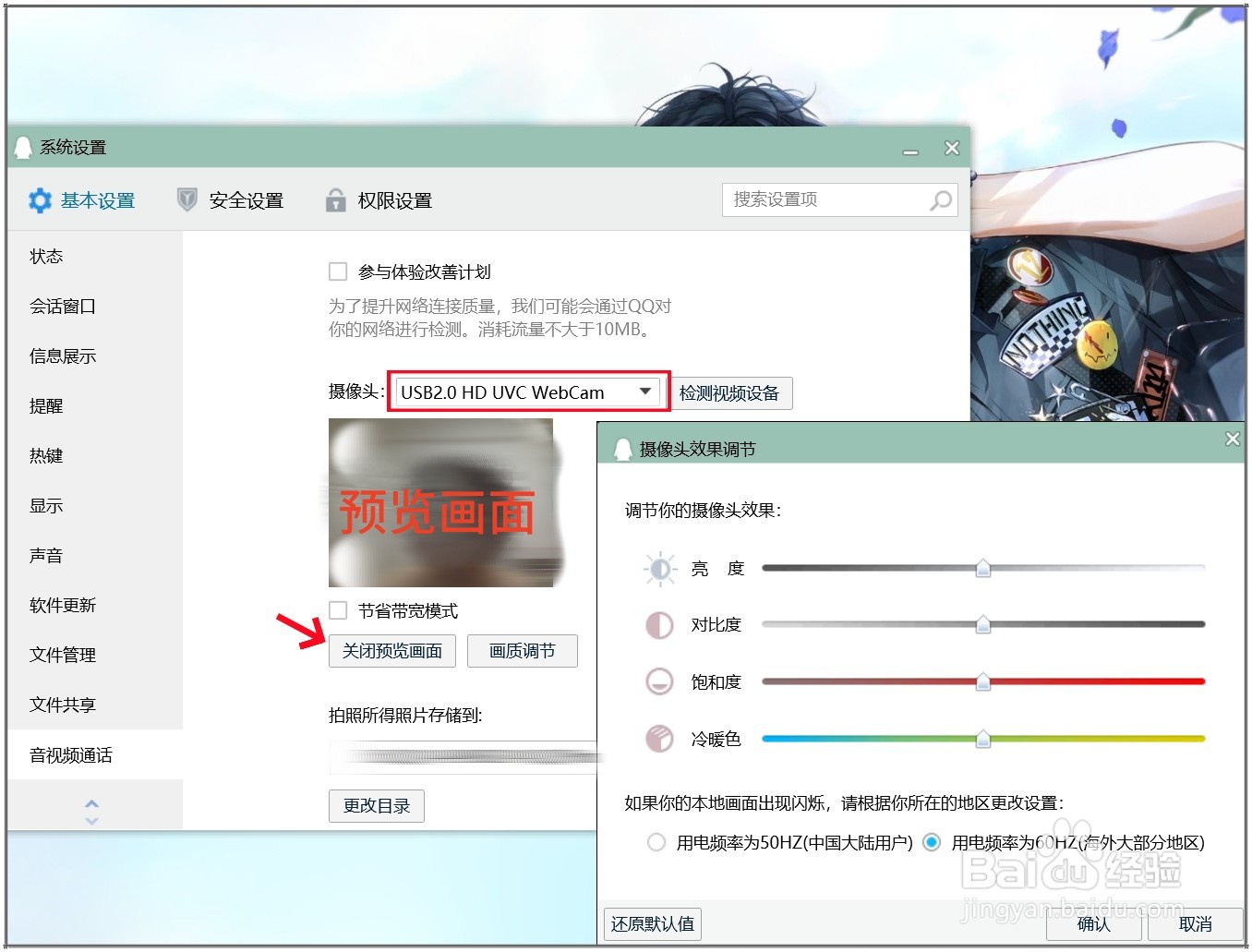
Task: Click the 还原默认值 button
Action: (653, 924)
